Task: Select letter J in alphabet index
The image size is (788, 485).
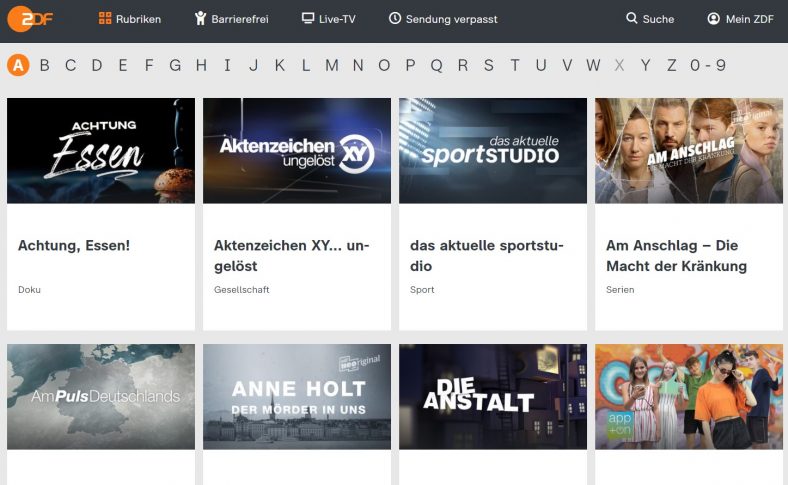Action: [x=253, y=65]
